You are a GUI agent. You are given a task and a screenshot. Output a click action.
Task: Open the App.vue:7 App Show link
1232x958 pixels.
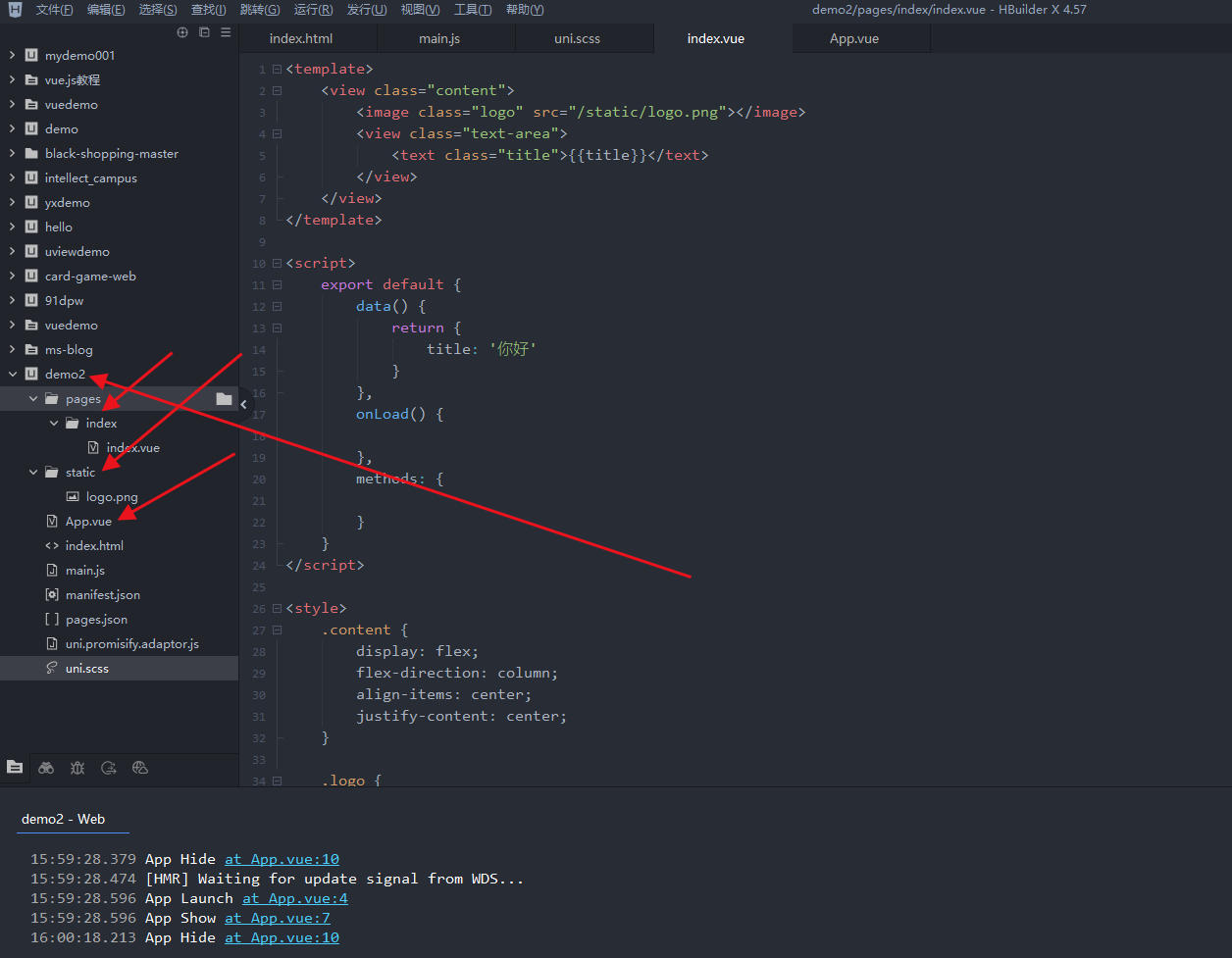coord(278,918)
